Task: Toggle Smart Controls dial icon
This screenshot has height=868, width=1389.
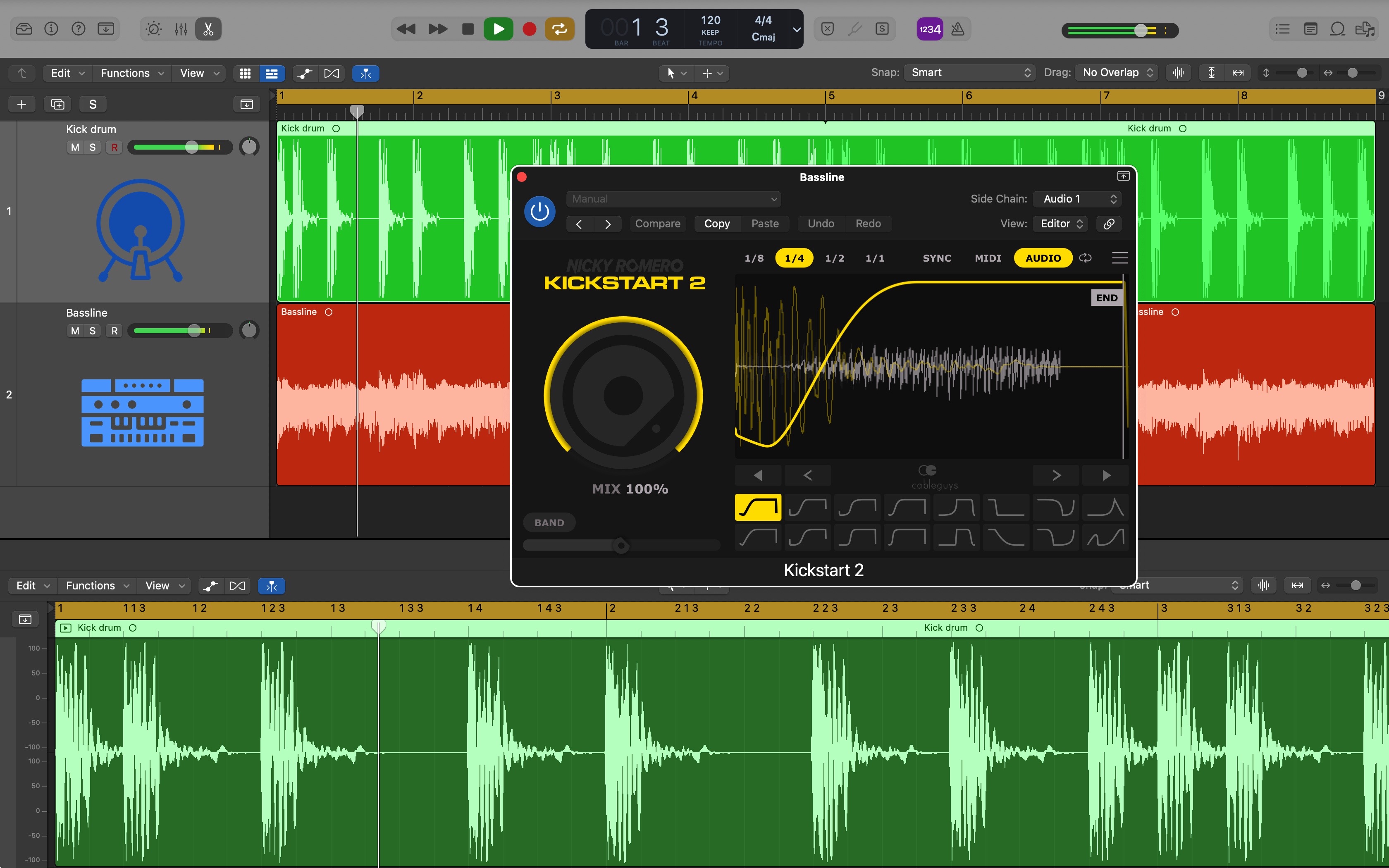Action: coord(154,29)
